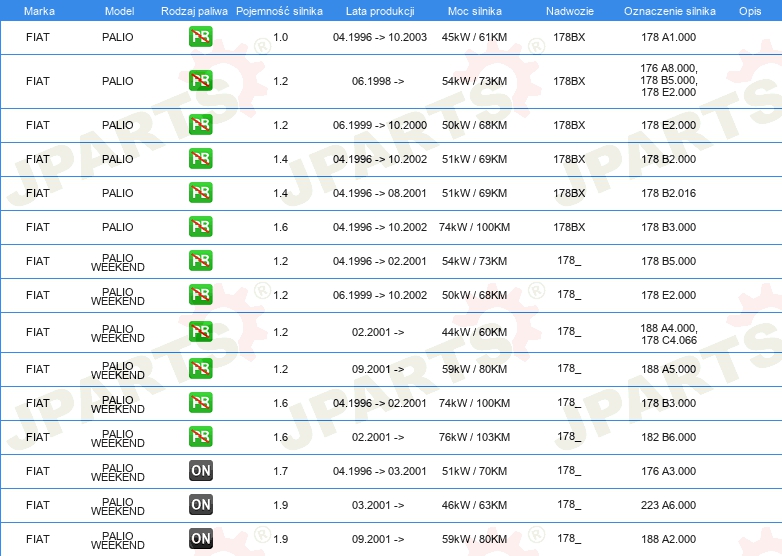Select engine code 176 A3.000
Viewport: 782px width, 556px height.
click(x=668, y=471)
